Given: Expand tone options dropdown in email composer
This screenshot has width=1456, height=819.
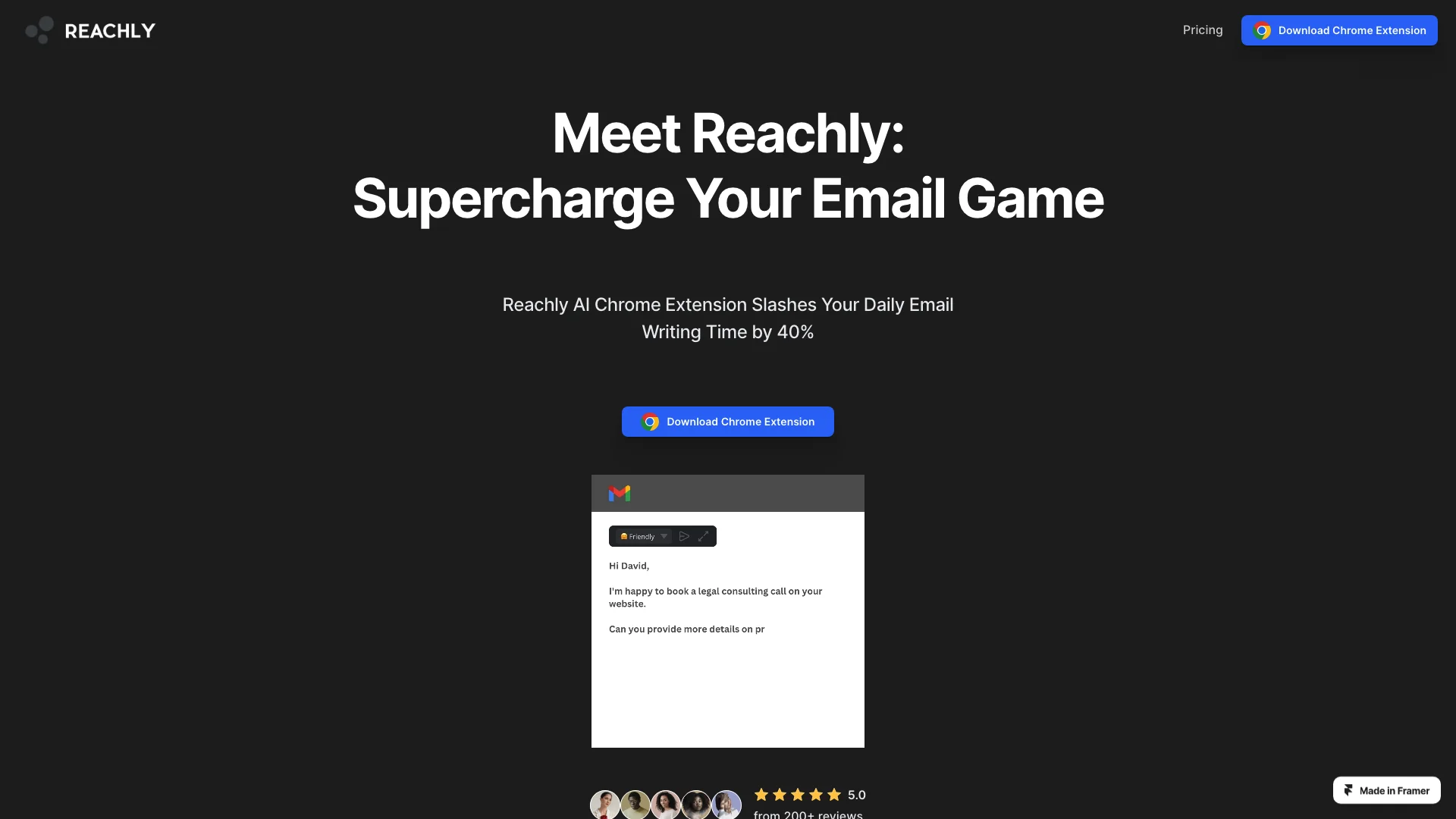Looking at the screenshot, I should point(663,536).
